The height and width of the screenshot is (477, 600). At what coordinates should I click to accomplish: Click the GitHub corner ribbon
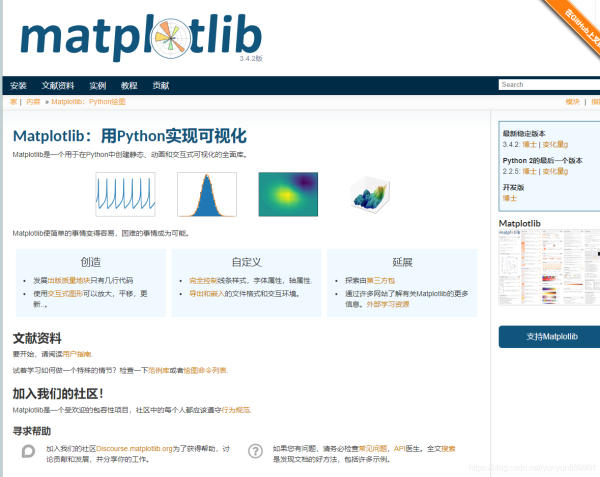coord(577,20)
